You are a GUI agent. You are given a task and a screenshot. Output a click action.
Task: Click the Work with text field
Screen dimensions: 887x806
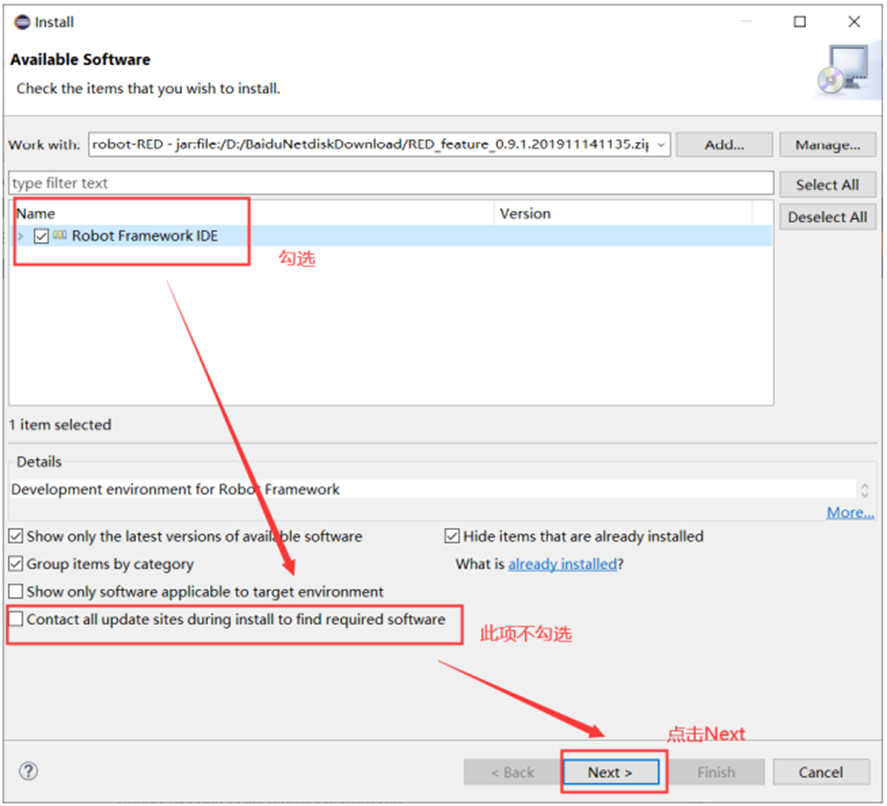[380, 145]
